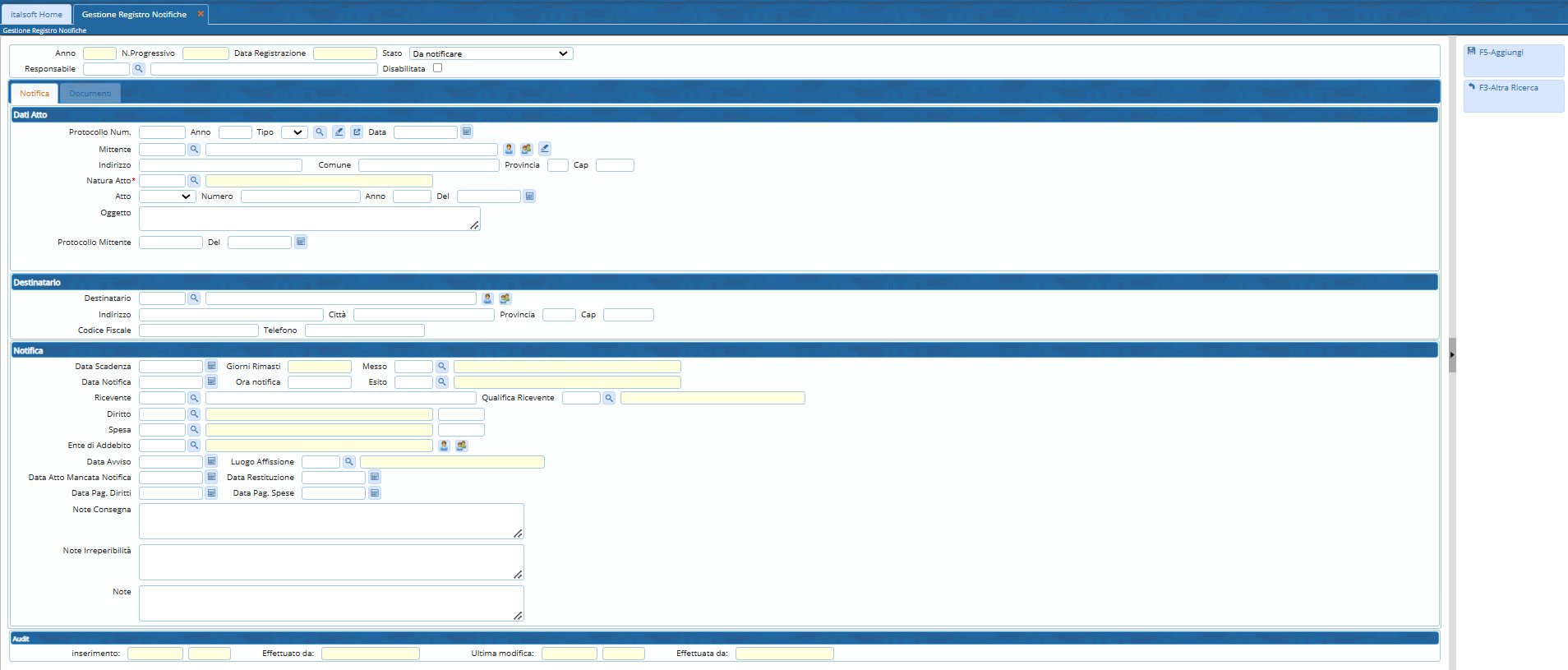Click the F3-Altra Ricerca button

tap(1512, 88)
